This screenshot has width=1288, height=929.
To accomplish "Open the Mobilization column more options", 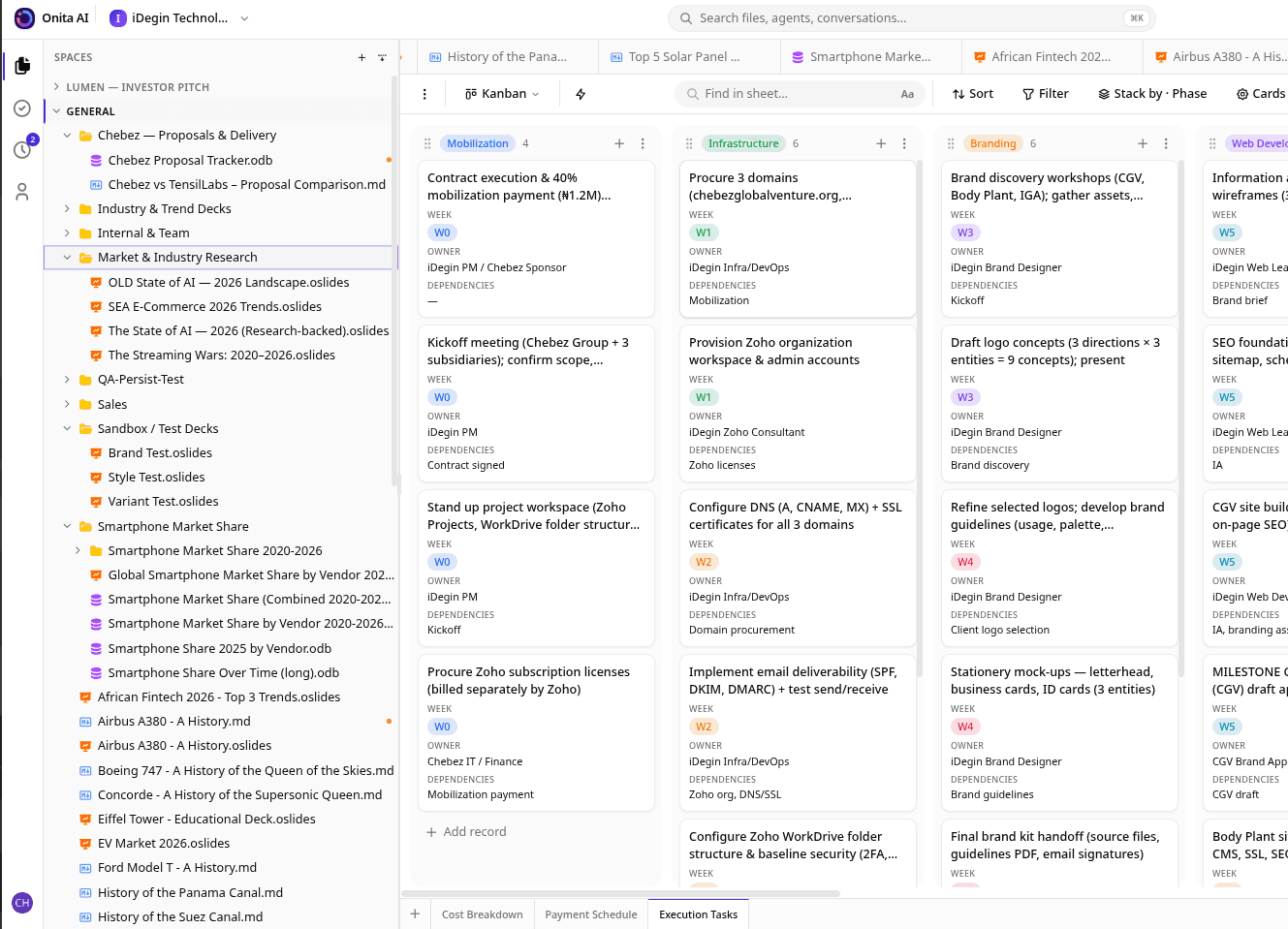I will 643,143.
